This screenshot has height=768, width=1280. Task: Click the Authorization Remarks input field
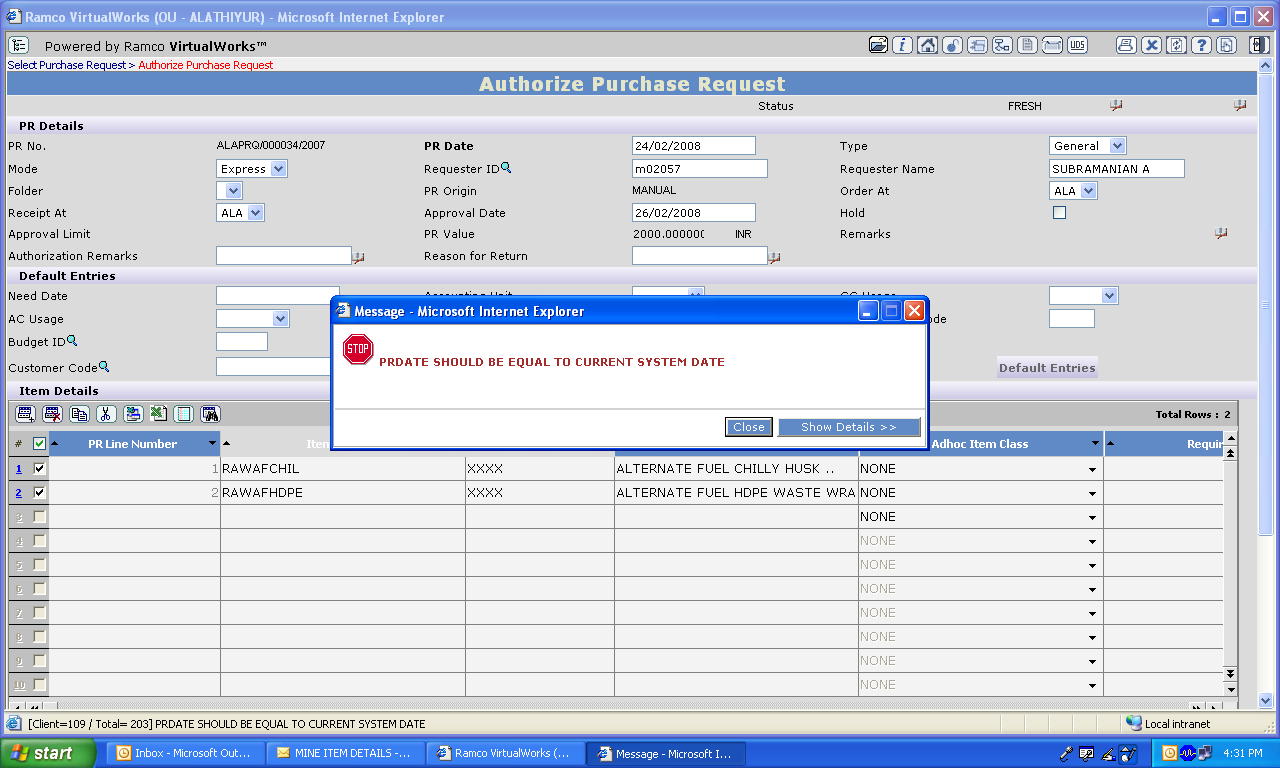point(284,256)
